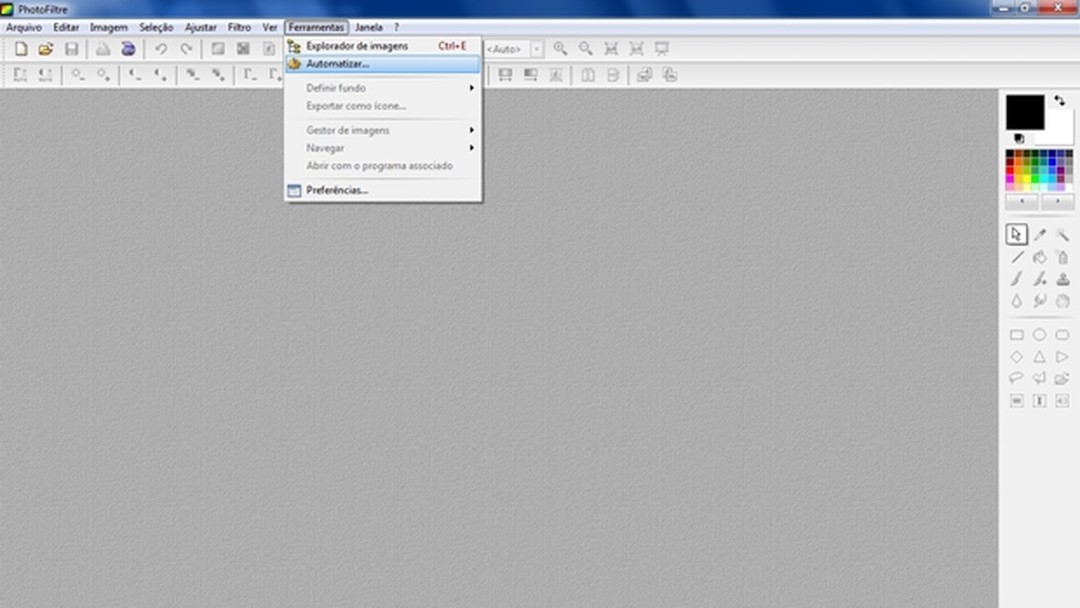This screenshot has height=608, width=1080.
Task: Select the airbrush spray tool
Action: [1063, 257]
